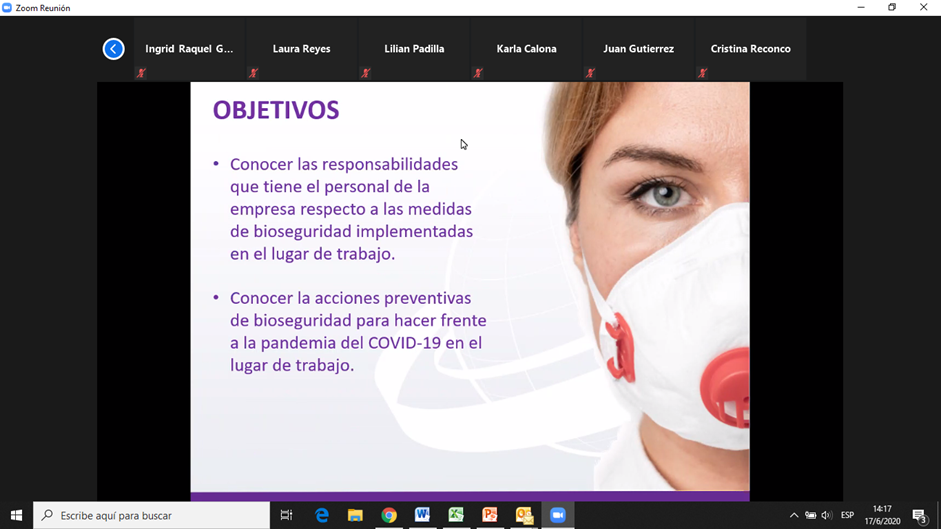Click muted mic icon under Lilian Padilla
Screen dimensions: 941x529
(365, 73)
